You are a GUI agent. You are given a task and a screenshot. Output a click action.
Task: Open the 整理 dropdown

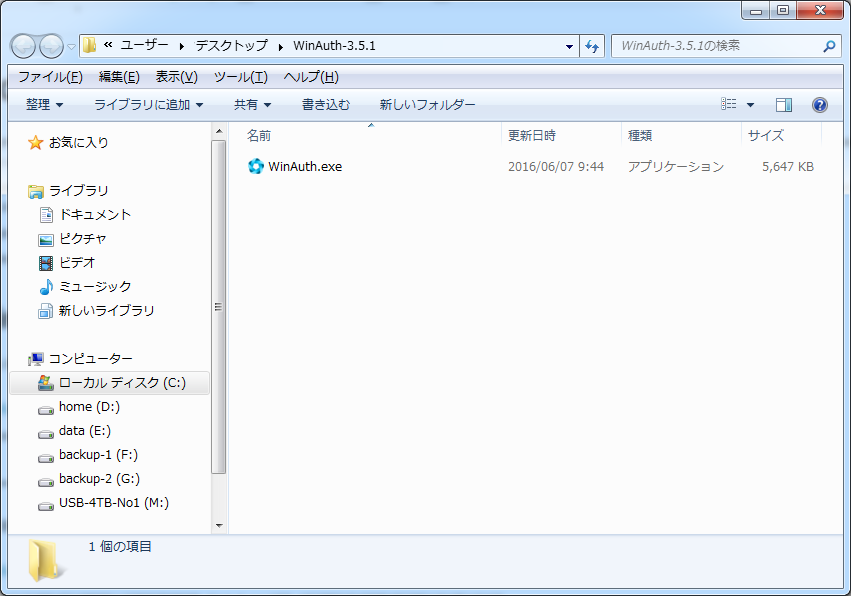(x=45, y=104)
